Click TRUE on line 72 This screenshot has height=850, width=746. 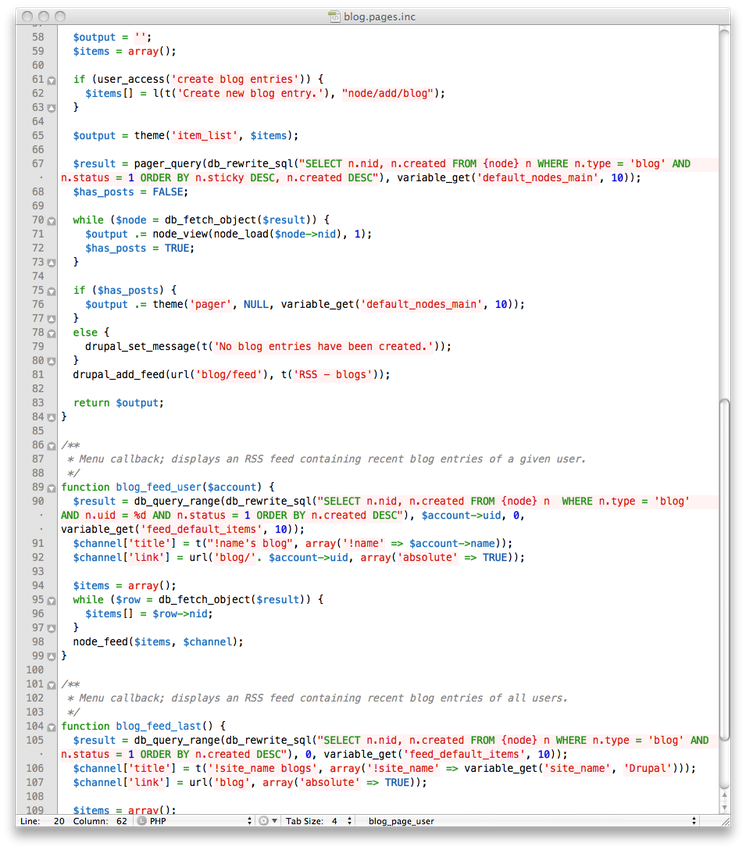pyautogui.click(x=177, y=248)
